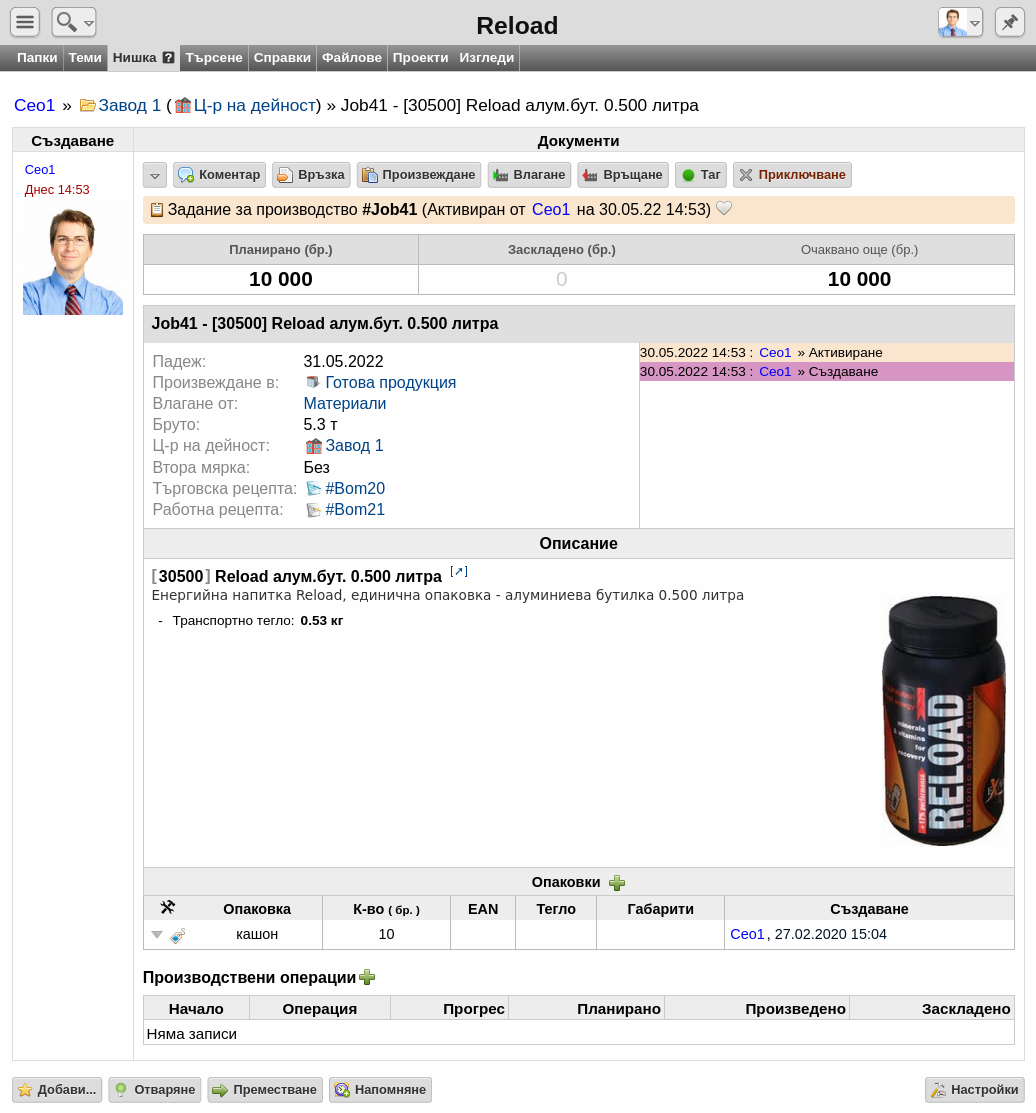Click the tools icon in the packaging table header

[167, 907]
